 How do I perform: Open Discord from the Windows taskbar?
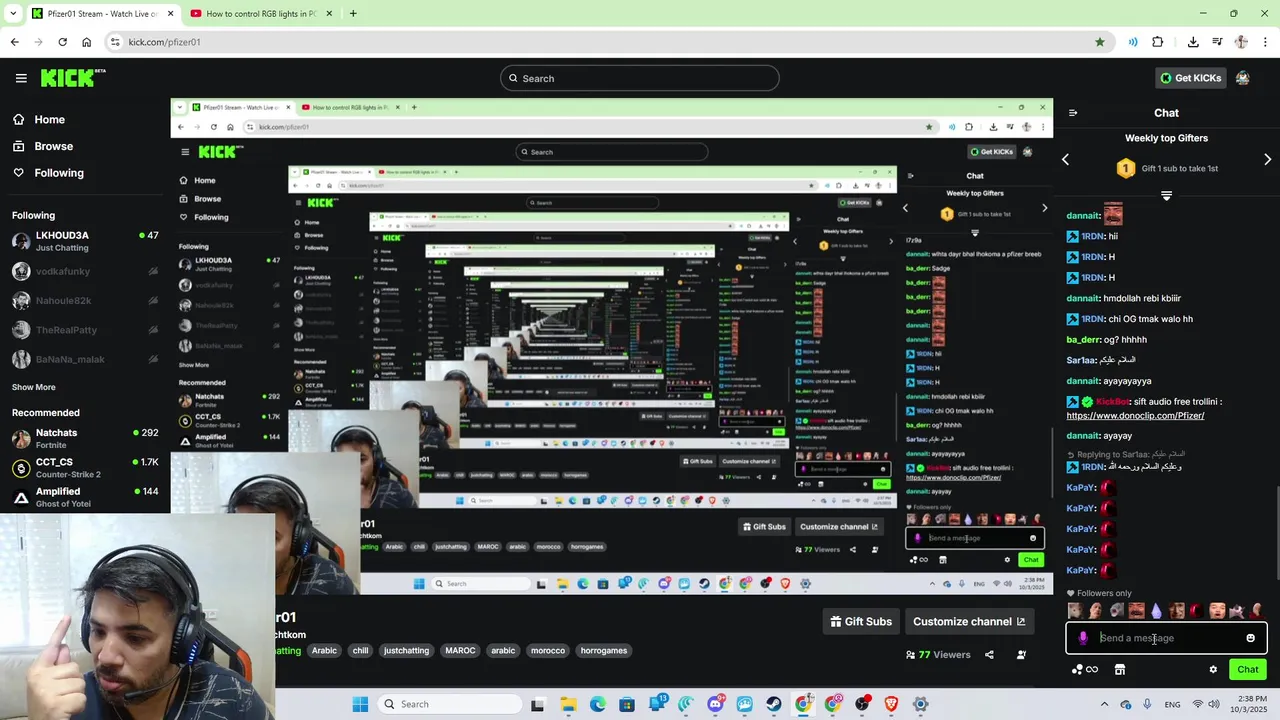[x=715, y=704]
